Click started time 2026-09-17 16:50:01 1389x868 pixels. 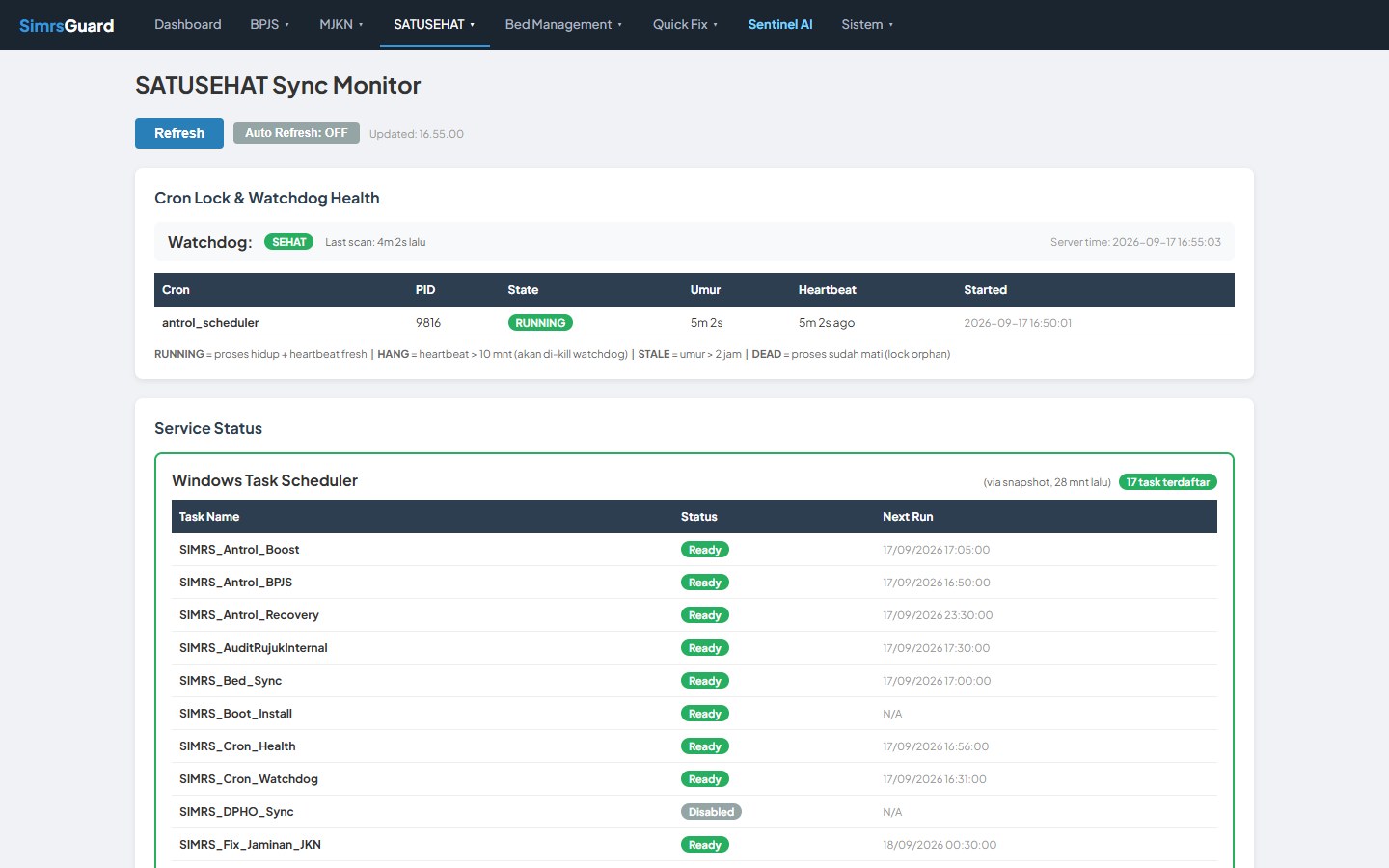pyautogui.click(x=1018, y=323)
